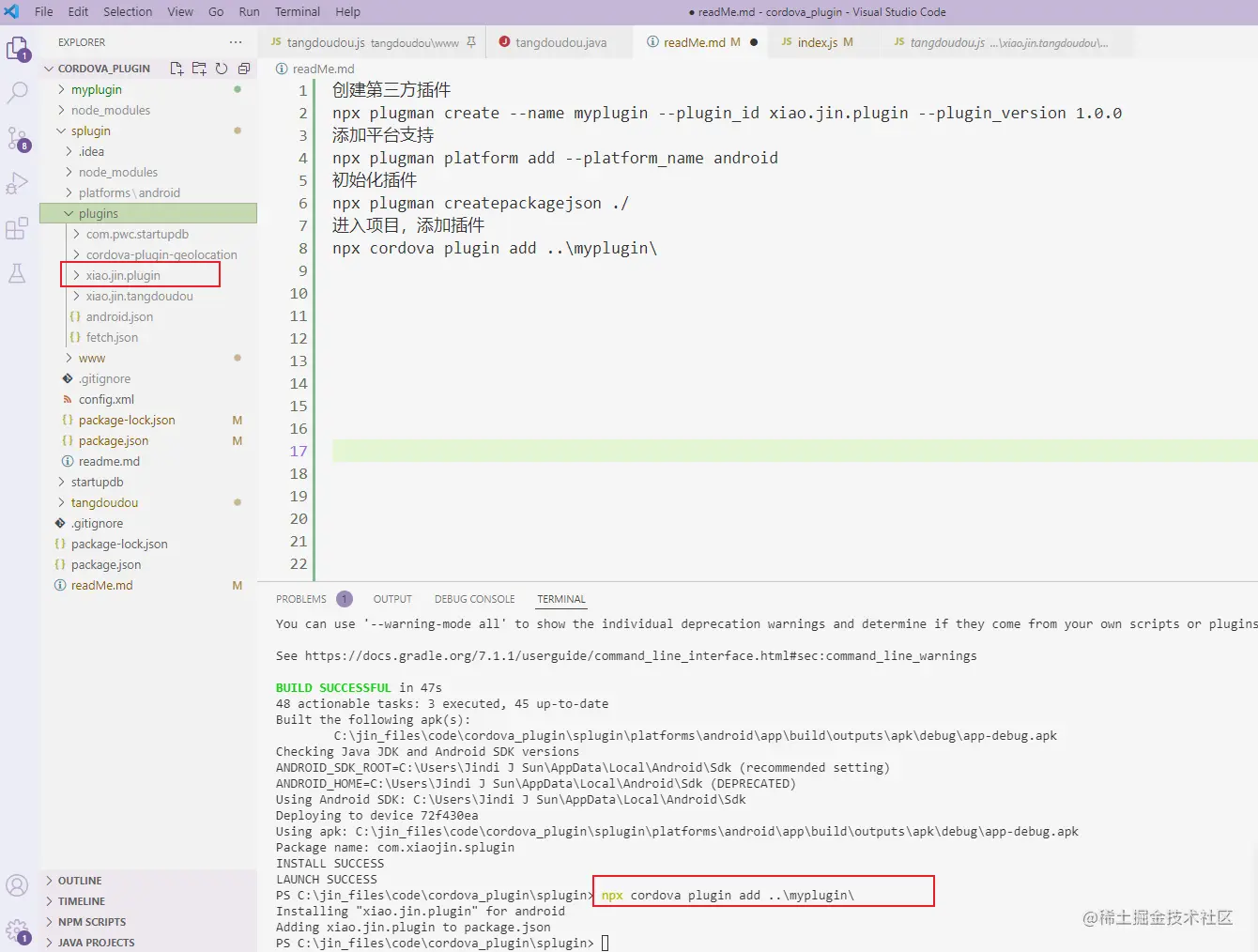This screenshot has height=952, width=1258.
Task: Expand the www folder
Action: pyautogui.click(x=148, y=358)
